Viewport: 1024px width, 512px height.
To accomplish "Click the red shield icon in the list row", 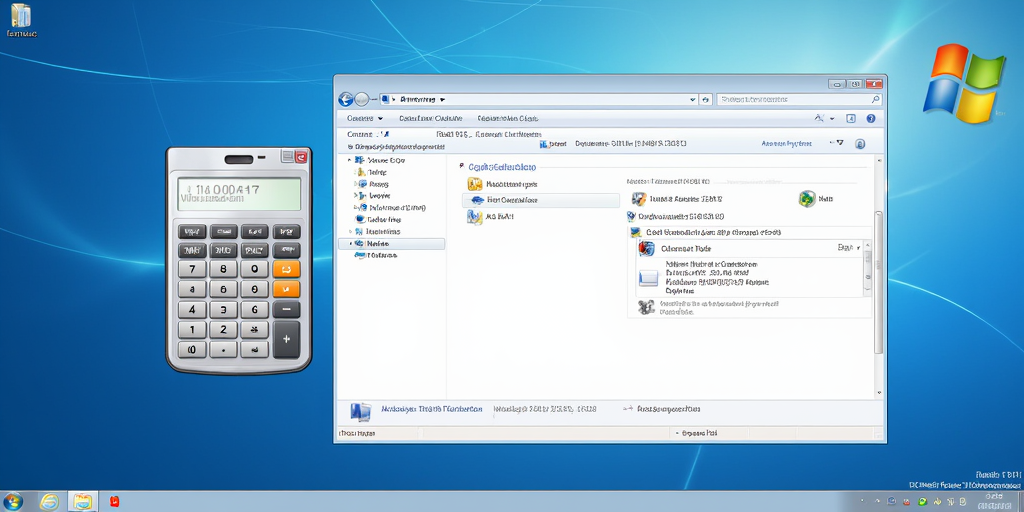I will [x=647, y=249].
